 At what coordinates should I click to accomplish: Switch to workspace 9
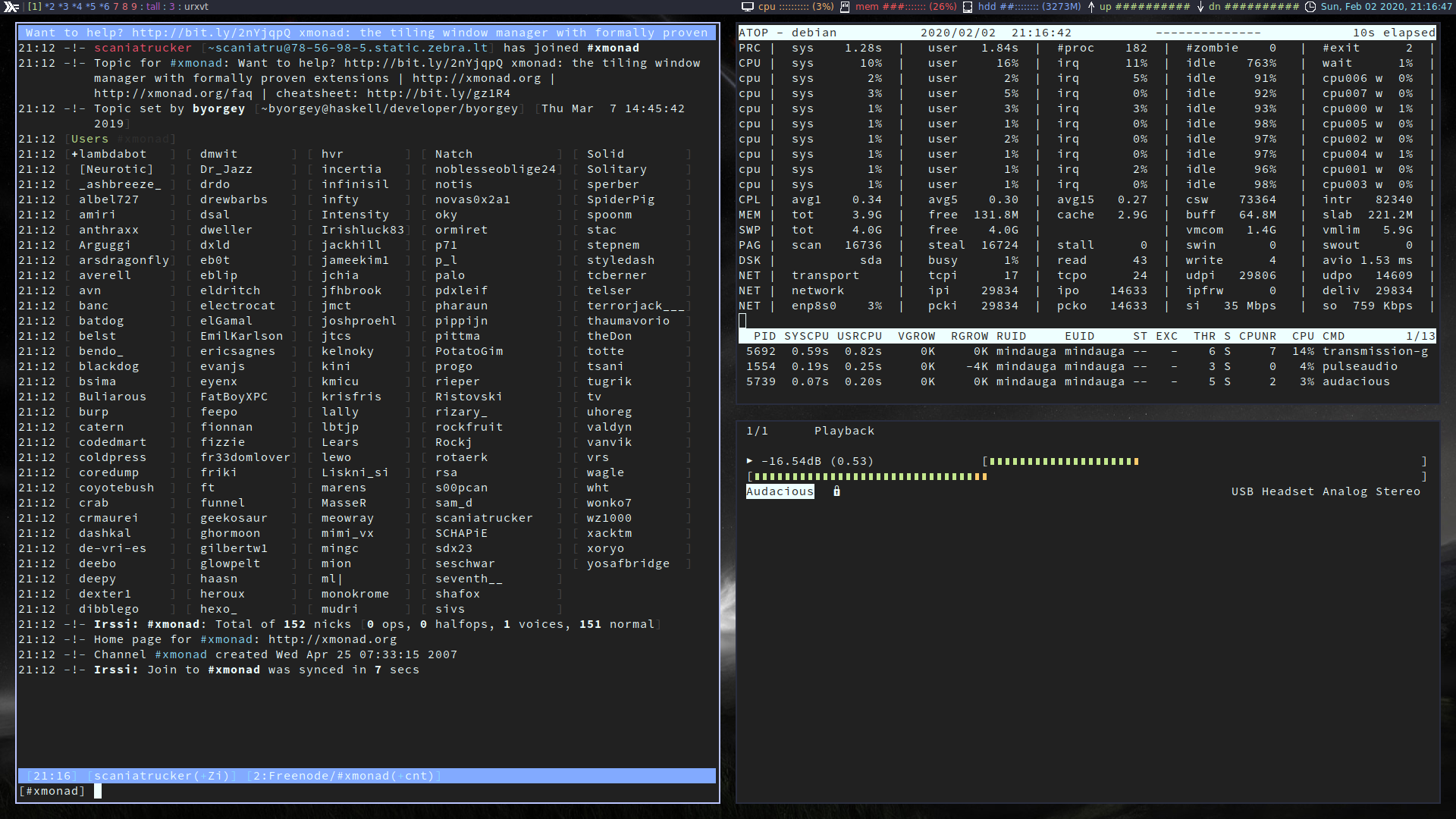click(x=134, y=7)
